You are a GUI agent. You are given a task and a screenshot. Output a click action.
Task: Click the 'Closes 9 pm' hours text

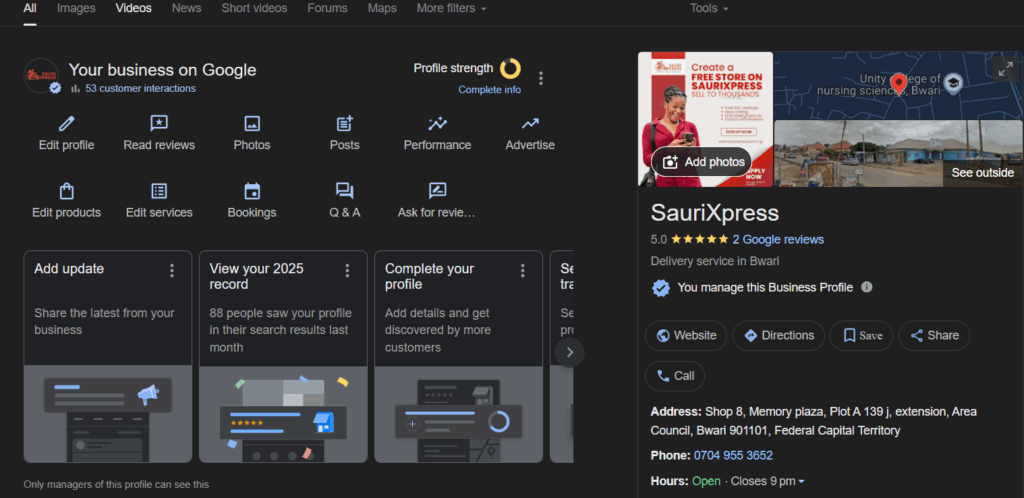(x=763, y=482)
